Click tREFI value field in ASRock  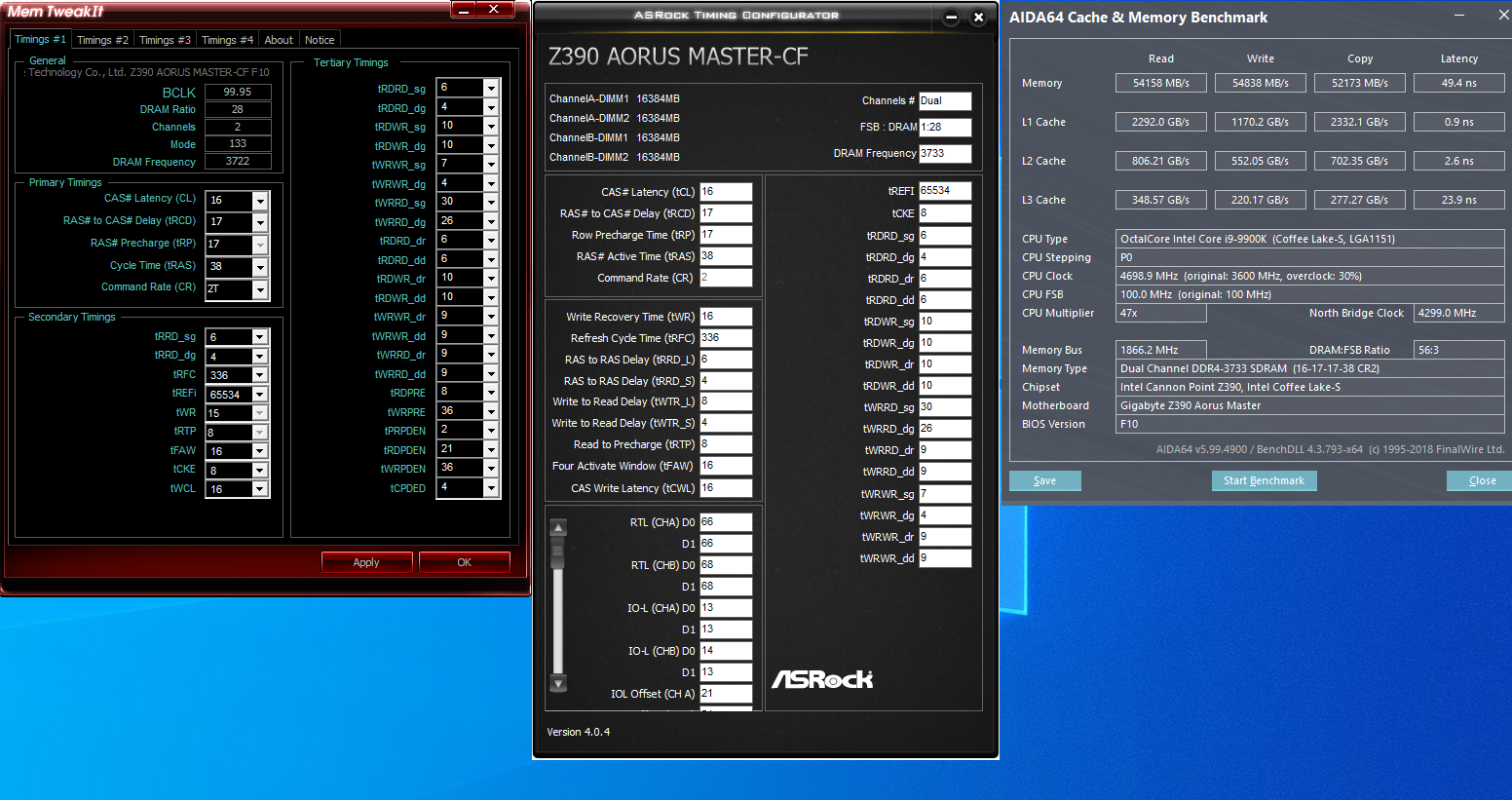pyautogui.click(x=945, y=191)
